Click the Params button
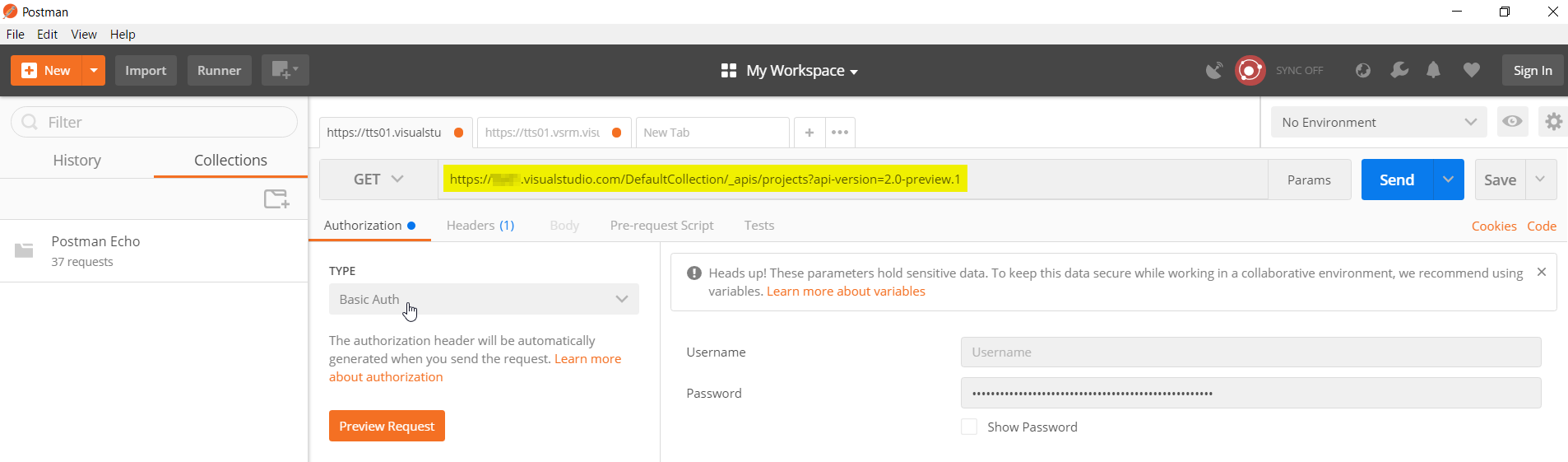The height and width of the screenshot is (462, 1568). point(1309,180)
